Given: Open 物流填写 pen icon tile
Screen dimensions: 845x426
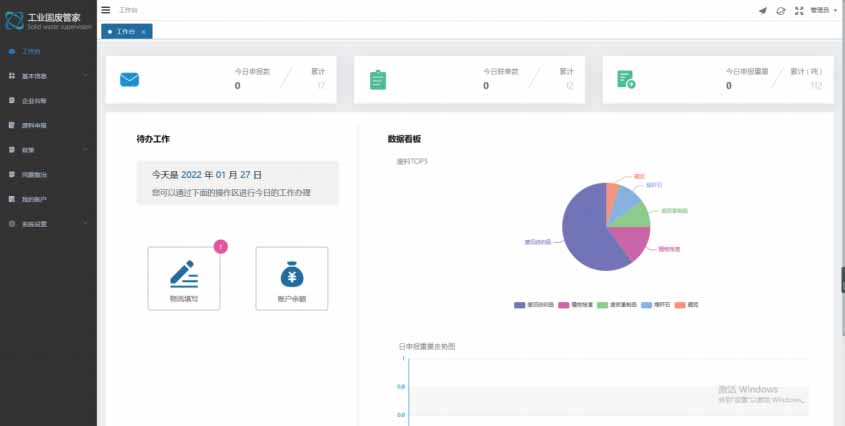Looking at the screenshot, I should pyautogui.click(x=183, y=277).
